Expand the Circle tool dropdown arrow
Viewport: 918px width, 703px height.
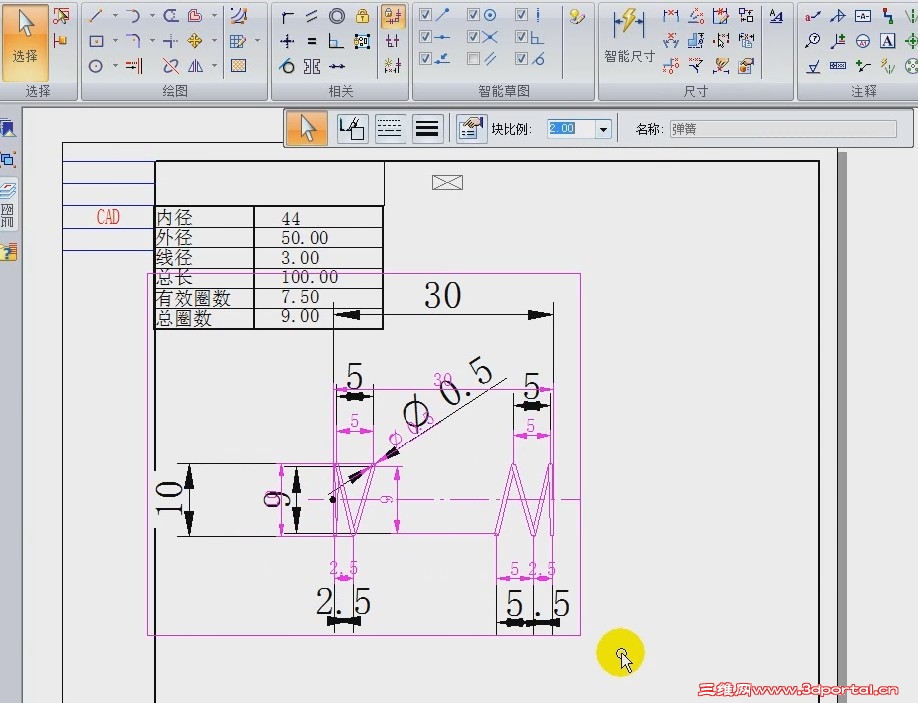click(x=115, y=66)
